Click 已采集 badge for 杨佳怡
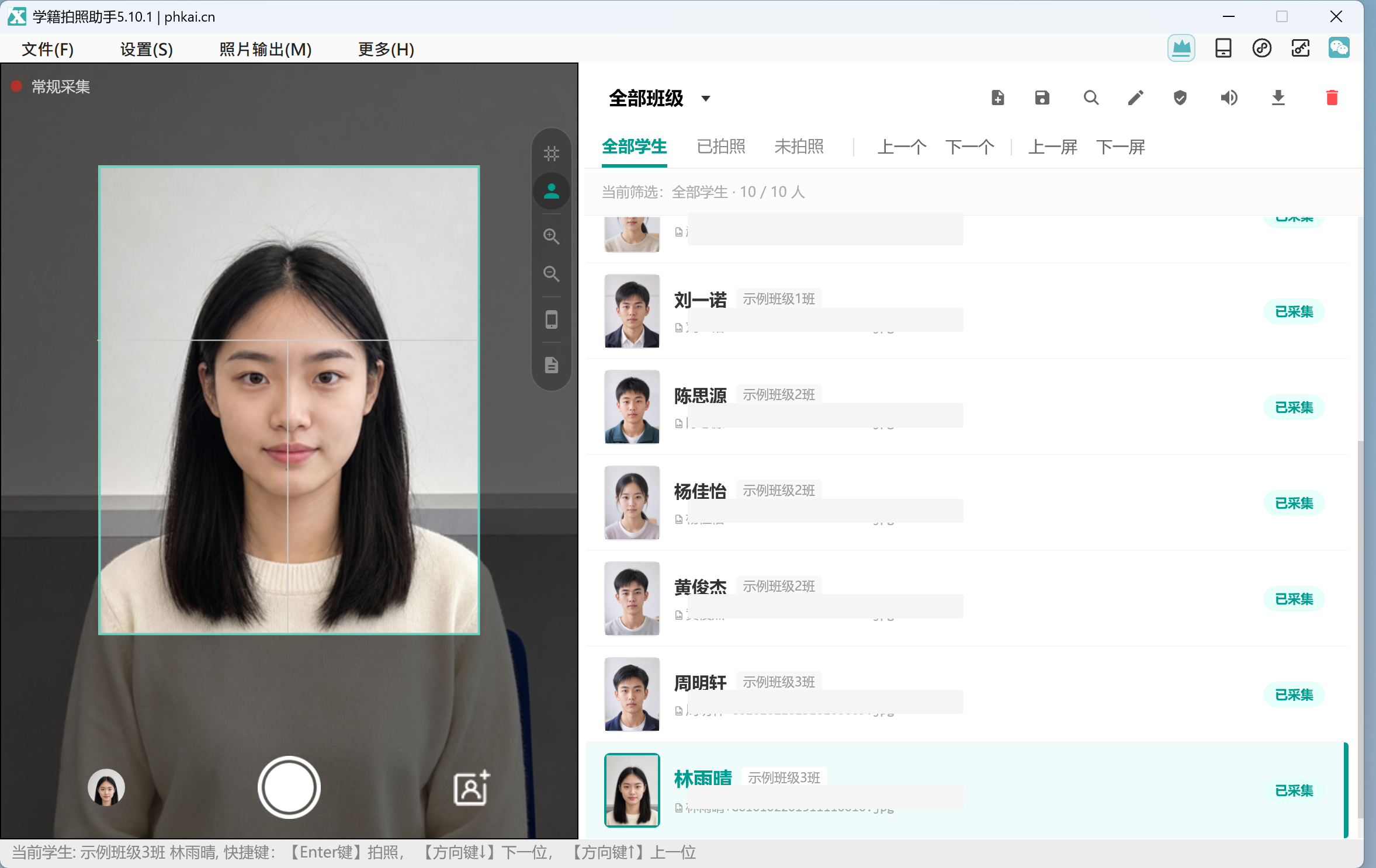Image resolution: width=1376 pixels, height=868 pixels. pyautogui.click(x=1294, y=503)
